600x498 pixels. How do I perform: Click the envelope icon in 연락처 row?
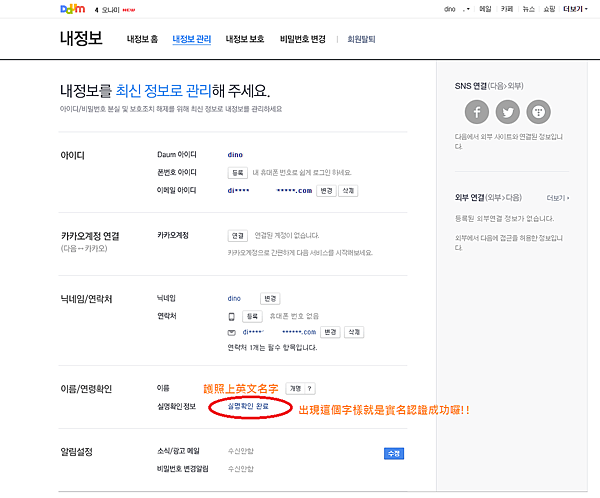(x=232, y=333)
